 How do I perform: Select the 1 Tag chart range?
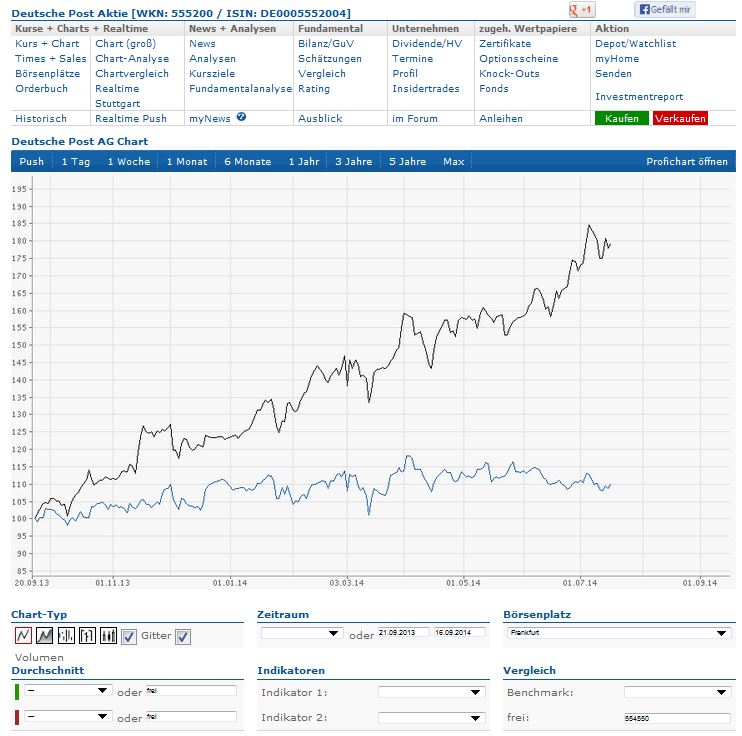click(76, 161)
